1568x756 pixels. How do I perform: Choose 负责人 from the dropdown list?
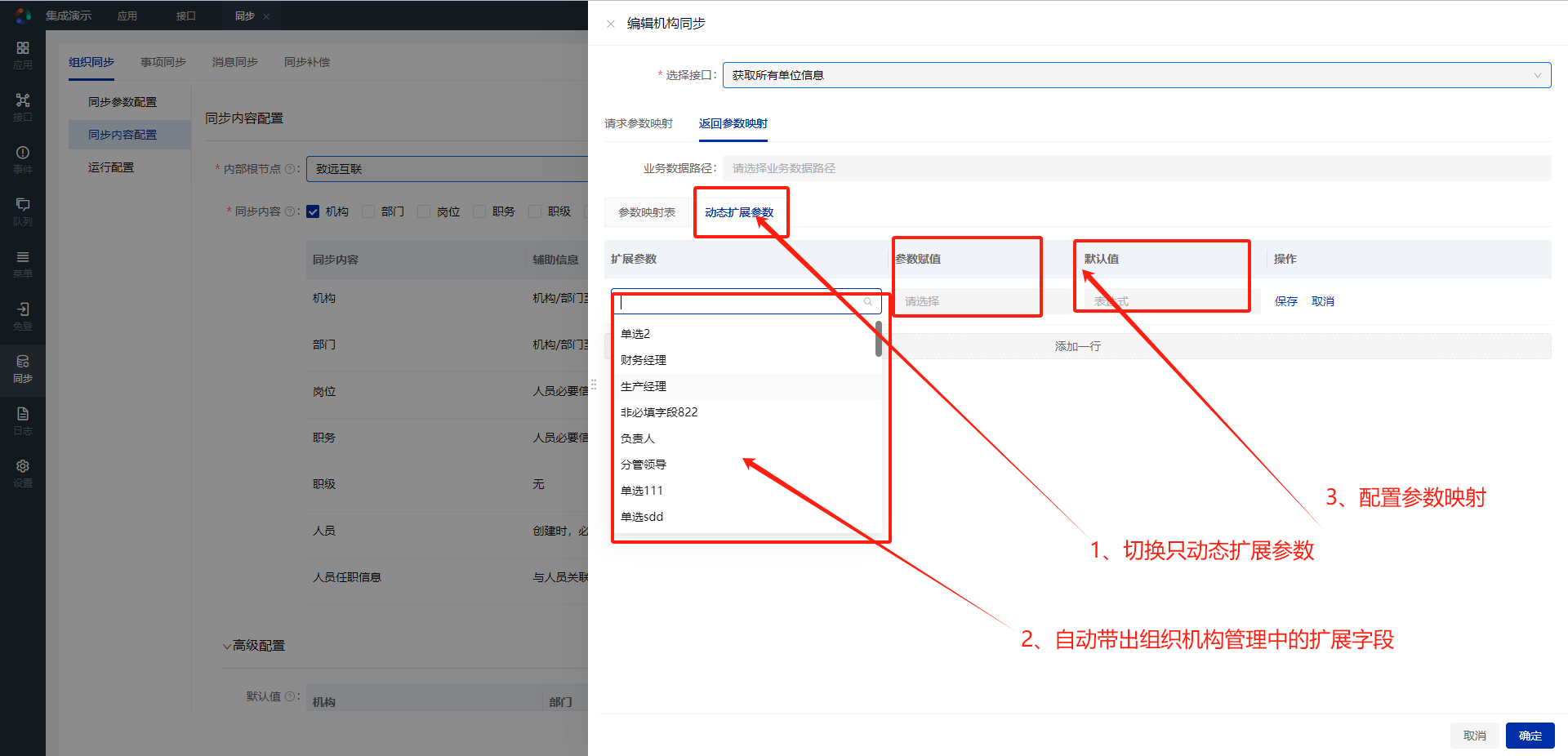pos(747,438)
